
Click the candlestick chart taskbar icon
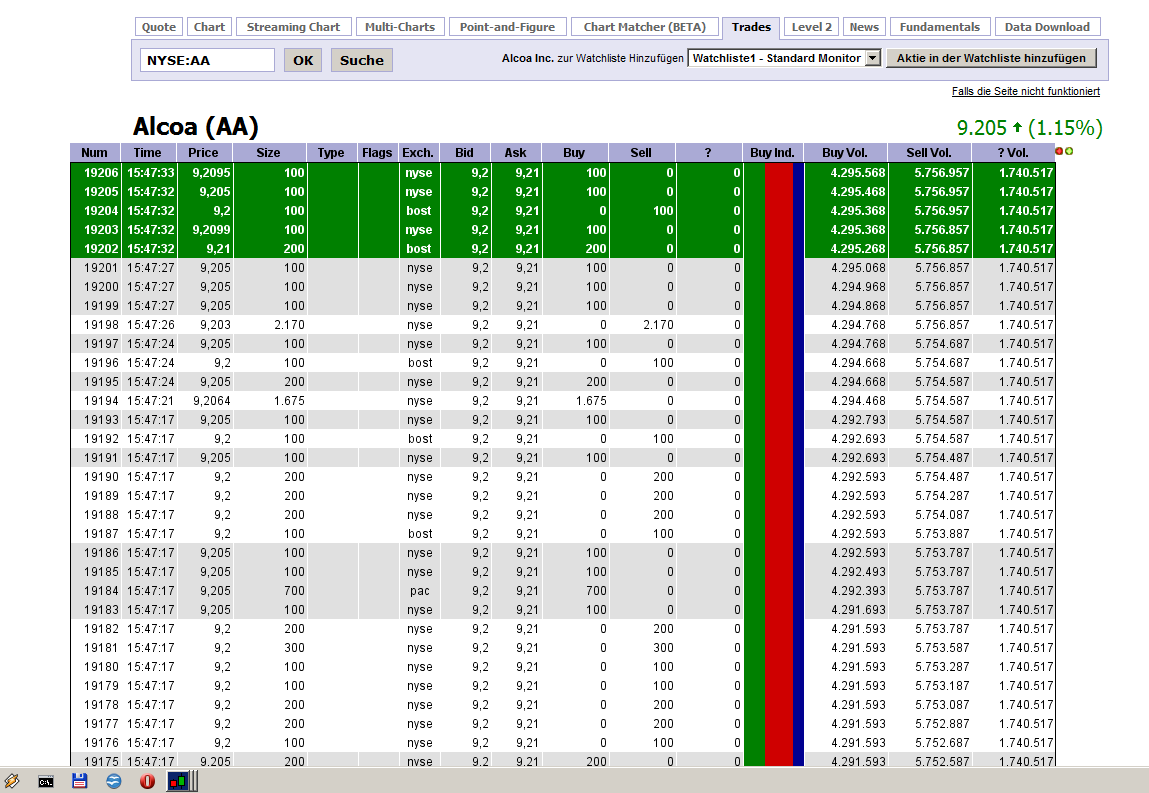coord(178,781)
